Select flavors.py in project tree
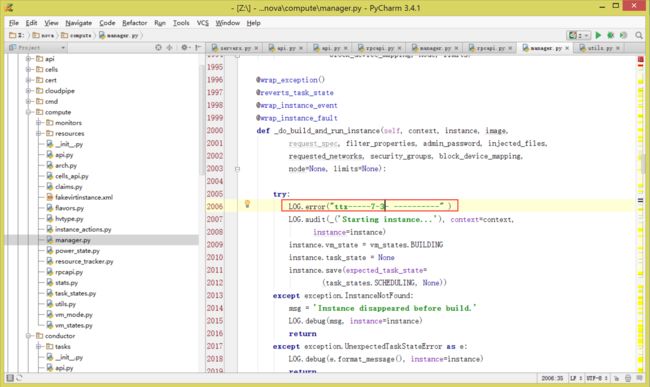650x387 pixels. [69, 208]
